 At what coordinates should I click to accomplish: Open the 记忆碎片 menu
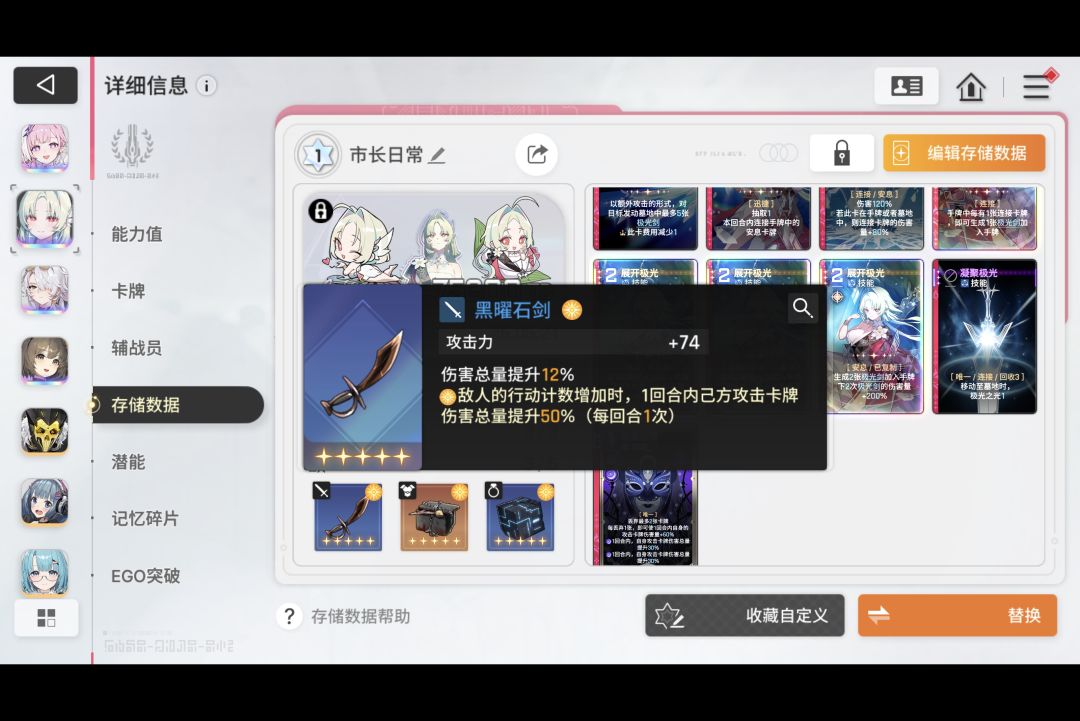[145, 519]
